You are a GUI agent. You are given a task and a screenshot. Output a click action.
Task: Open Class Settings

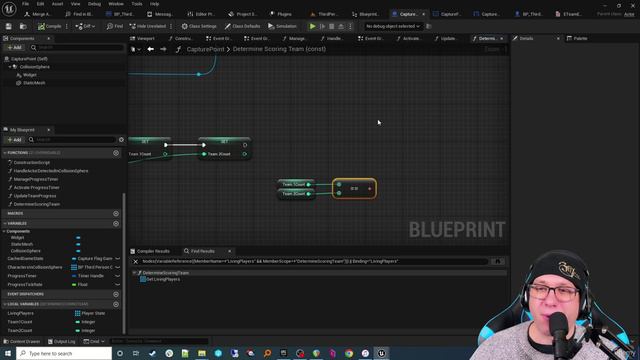pyautogui.click(x=199, y=26)
